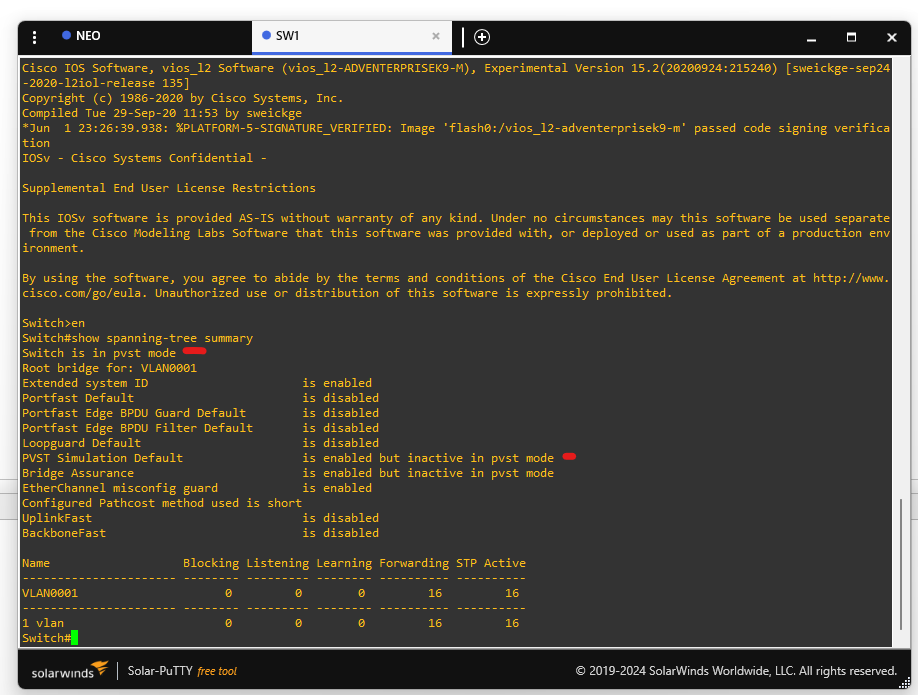
Task: Click the 'UplinkFast' row
Action: coord(200,518)
